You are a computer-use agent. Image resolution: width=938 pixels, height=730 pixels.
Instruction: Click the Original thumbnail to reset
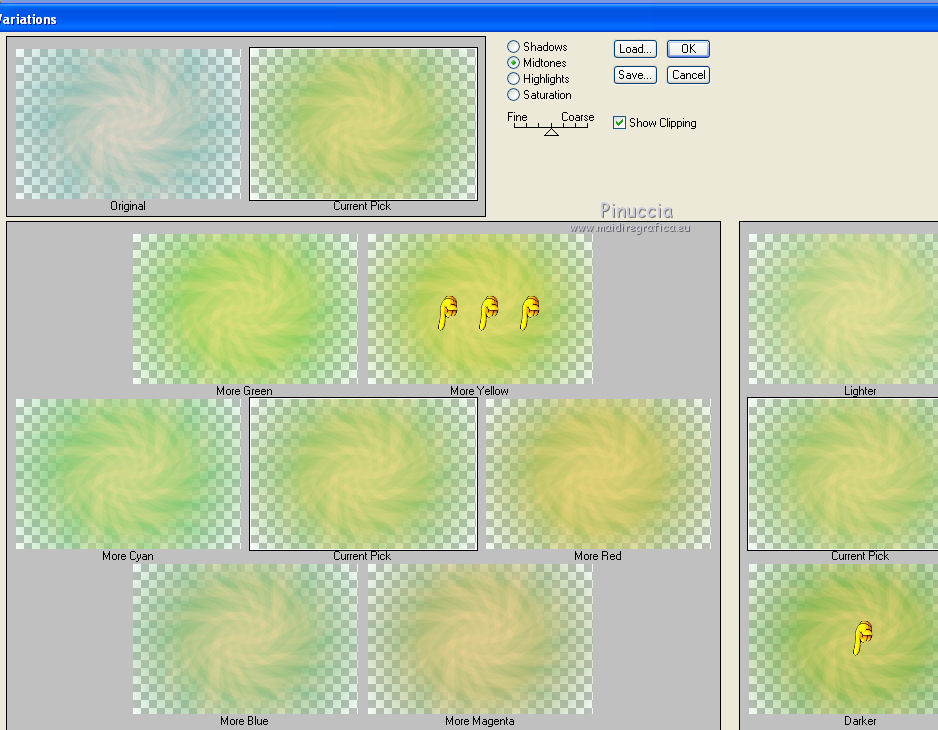click(128, 124)
